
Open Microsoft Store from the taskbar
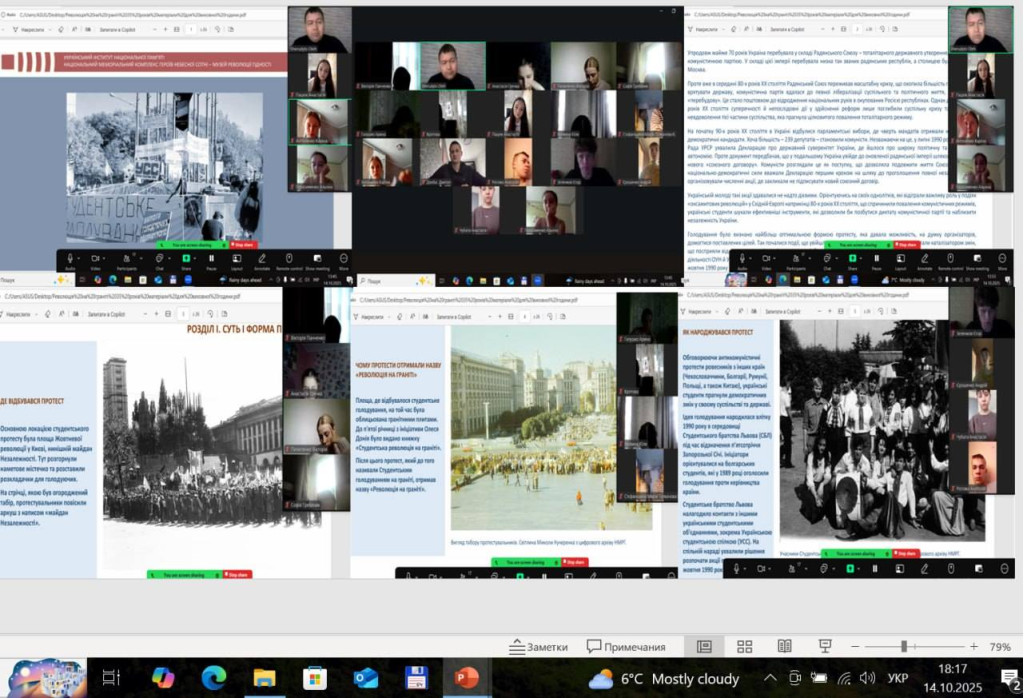[x=315, y=678]
